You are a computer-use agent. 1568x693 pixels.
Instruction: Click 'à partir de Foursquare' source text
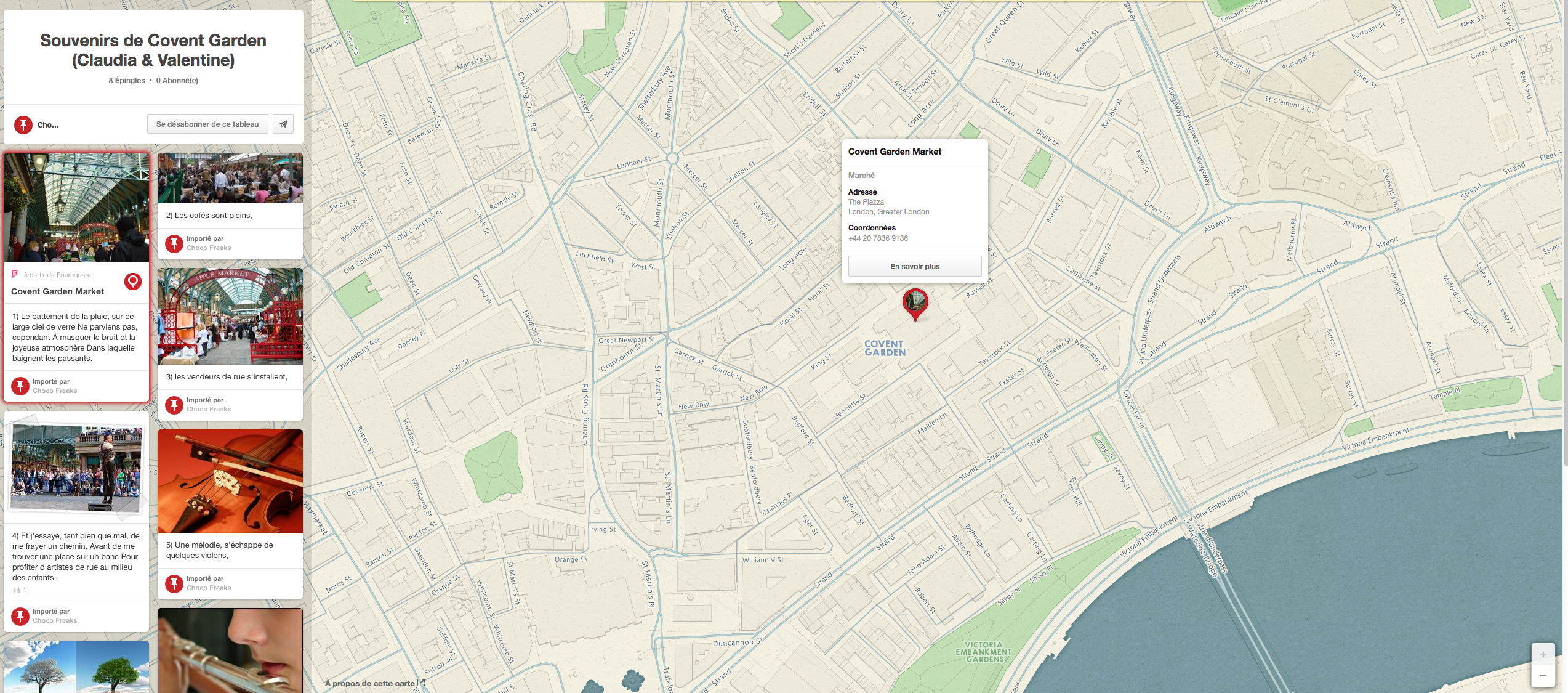(x=57, y=275)
